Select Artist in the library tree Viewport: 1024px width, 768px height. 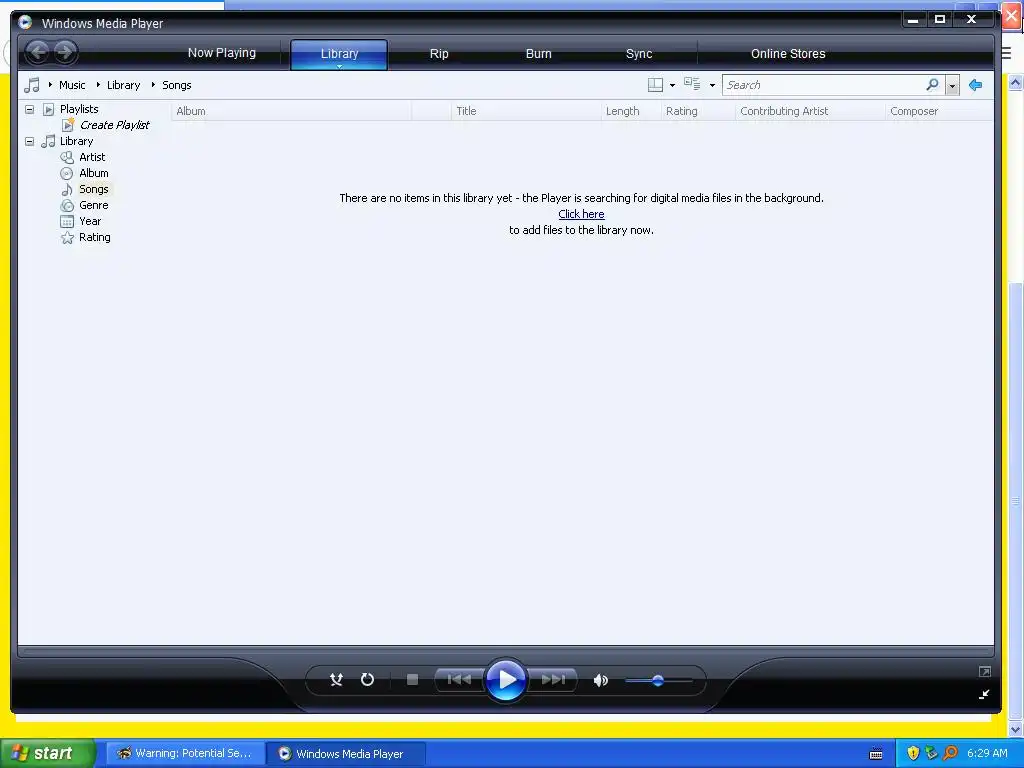pyautogui.click(x=92, y=157)
